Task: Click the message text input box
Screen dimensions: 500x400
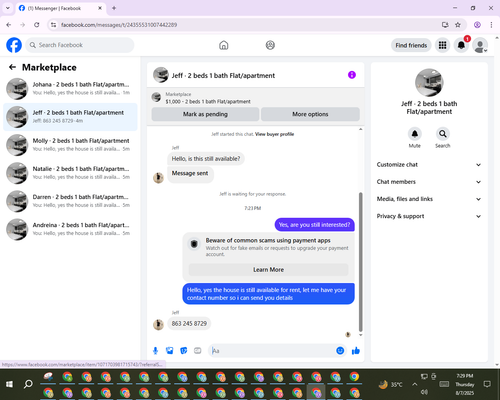Action: (273, 351)
